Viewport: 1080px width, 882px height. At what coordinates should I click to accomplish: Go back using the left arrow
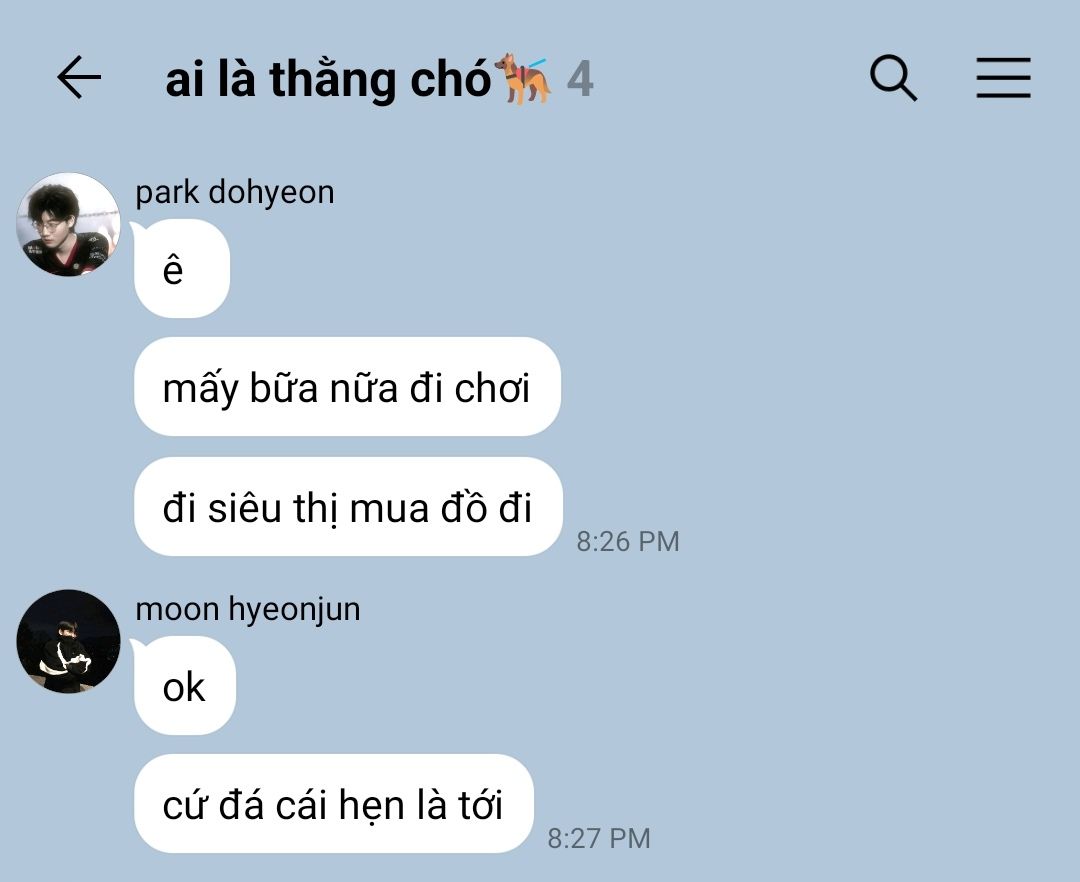(79, 77)
